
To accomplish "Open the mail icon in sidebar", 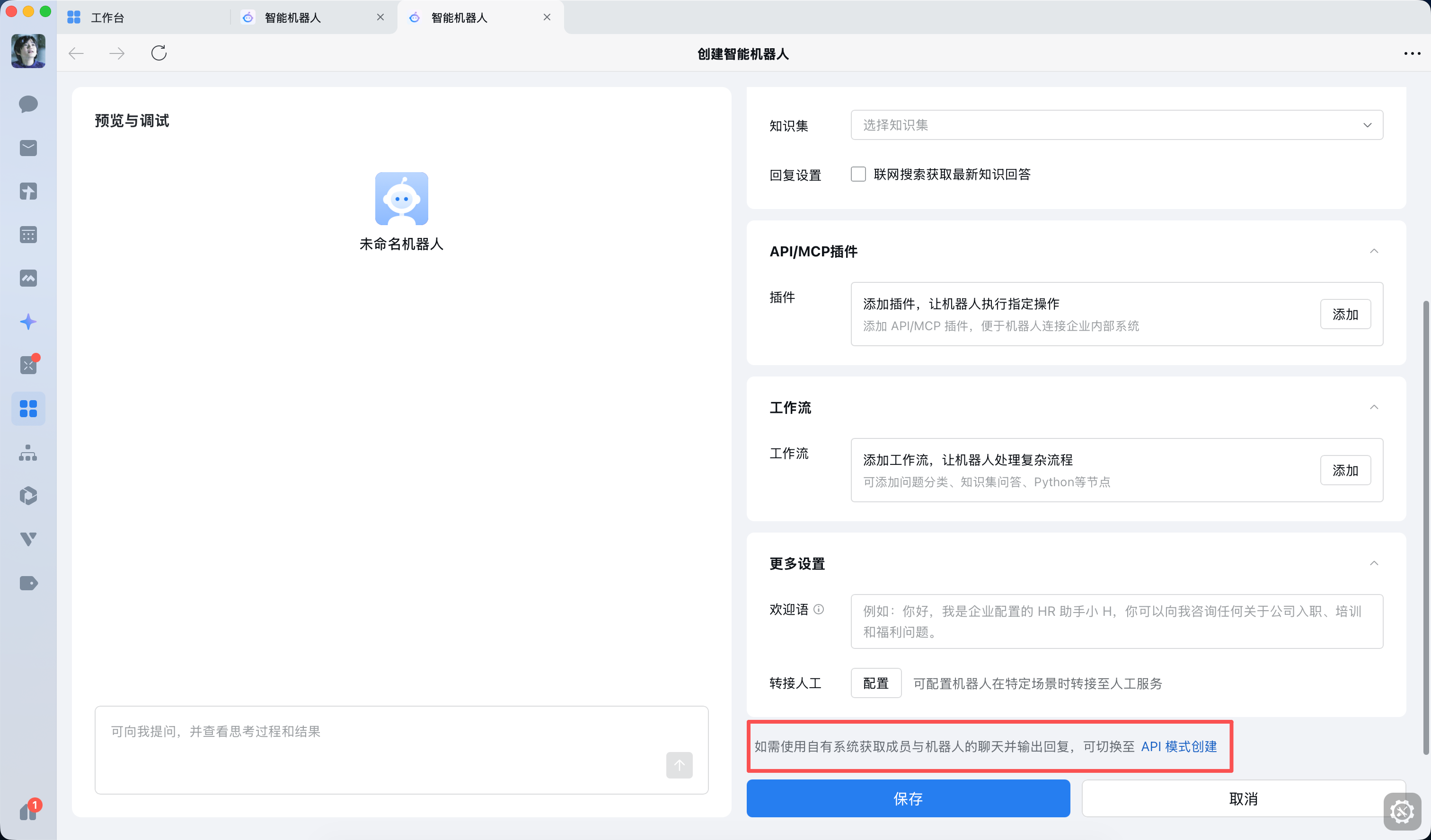I will (28, 148).
